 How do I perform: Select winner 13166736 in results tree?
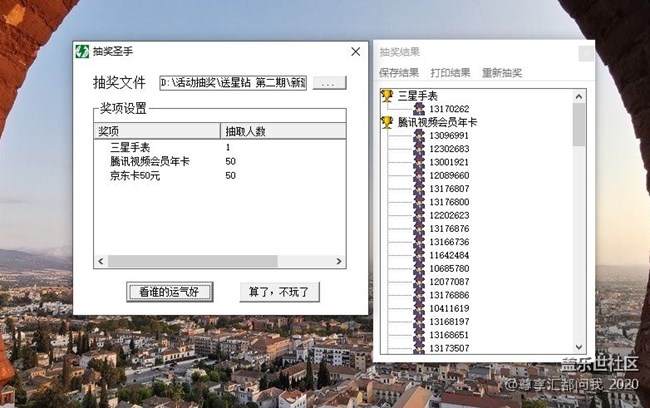[449, 242]
